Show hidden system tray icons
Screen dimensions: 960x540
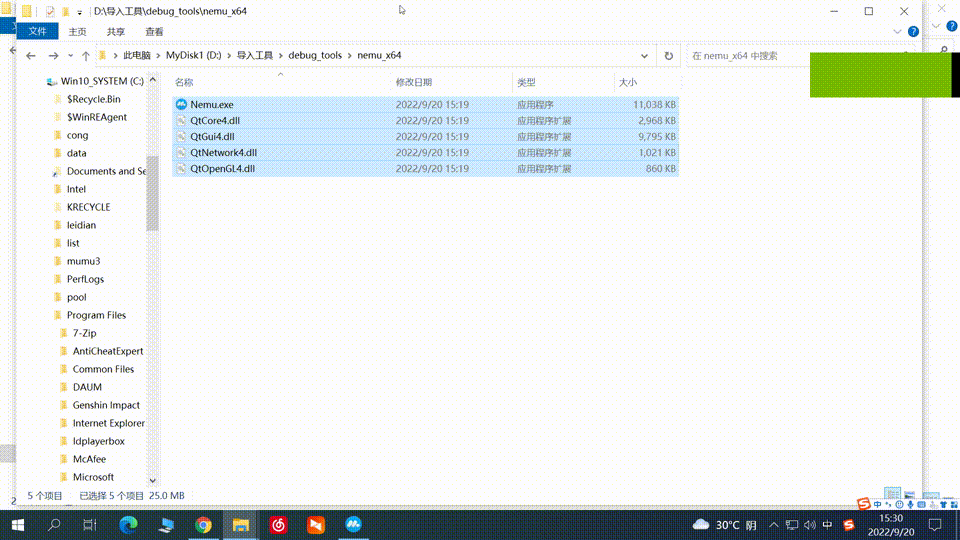(x=774, y=525)
